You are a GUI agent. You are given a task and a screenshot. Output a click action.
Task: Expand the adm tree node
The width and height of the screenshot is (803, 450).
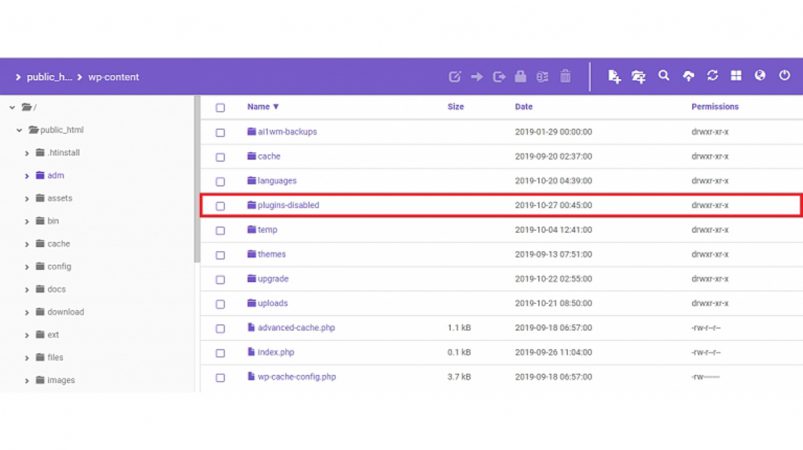27,176
